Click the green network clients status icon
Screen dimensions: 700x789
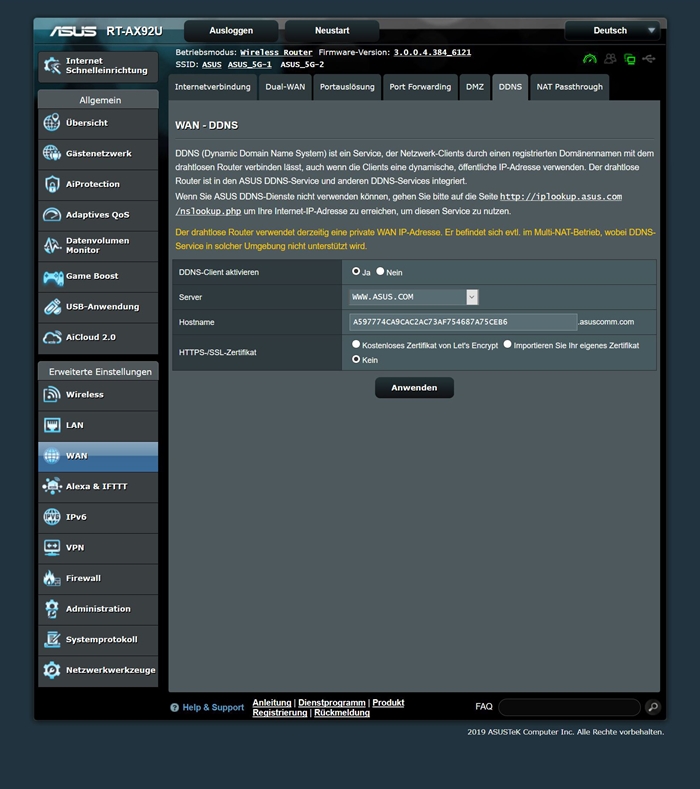(x=630, y=59)
